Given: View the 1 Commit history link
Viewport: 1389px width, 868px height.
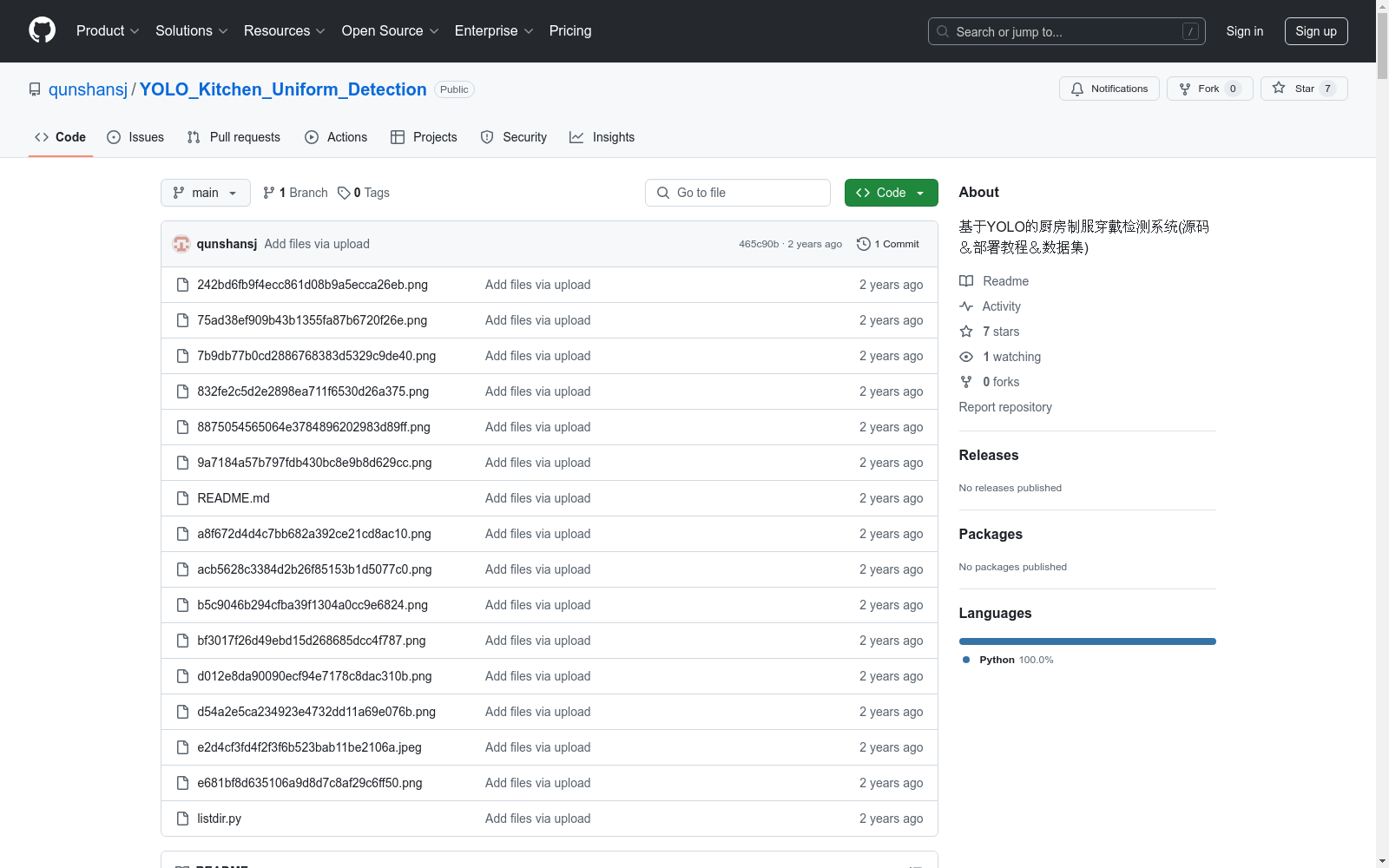Looking at the screenshot, I should tap(887, 244).
